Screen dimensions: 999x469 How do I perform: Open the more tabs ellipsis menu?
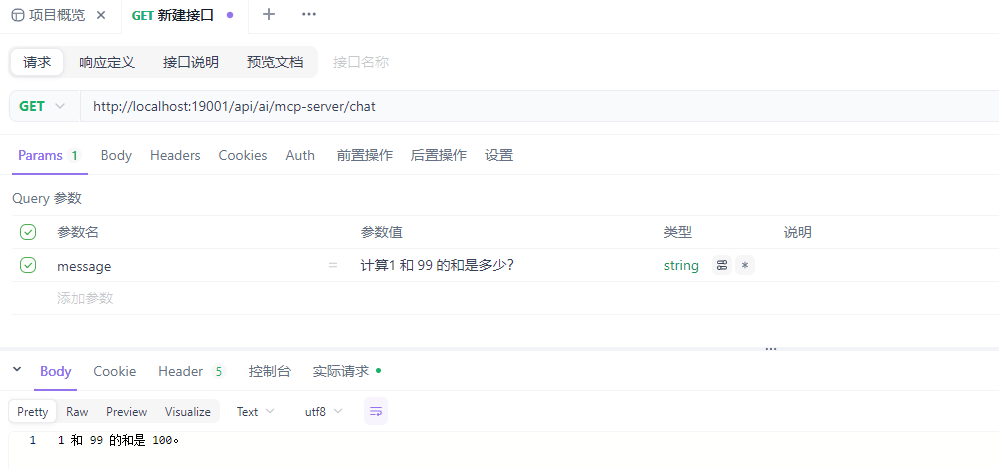point(309,15)
